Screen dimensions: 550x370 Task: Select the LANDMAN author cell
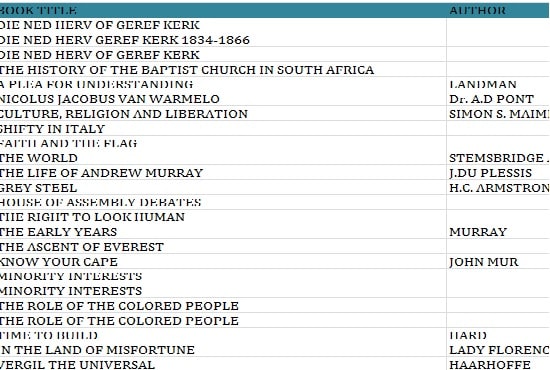tap(498, 84)
